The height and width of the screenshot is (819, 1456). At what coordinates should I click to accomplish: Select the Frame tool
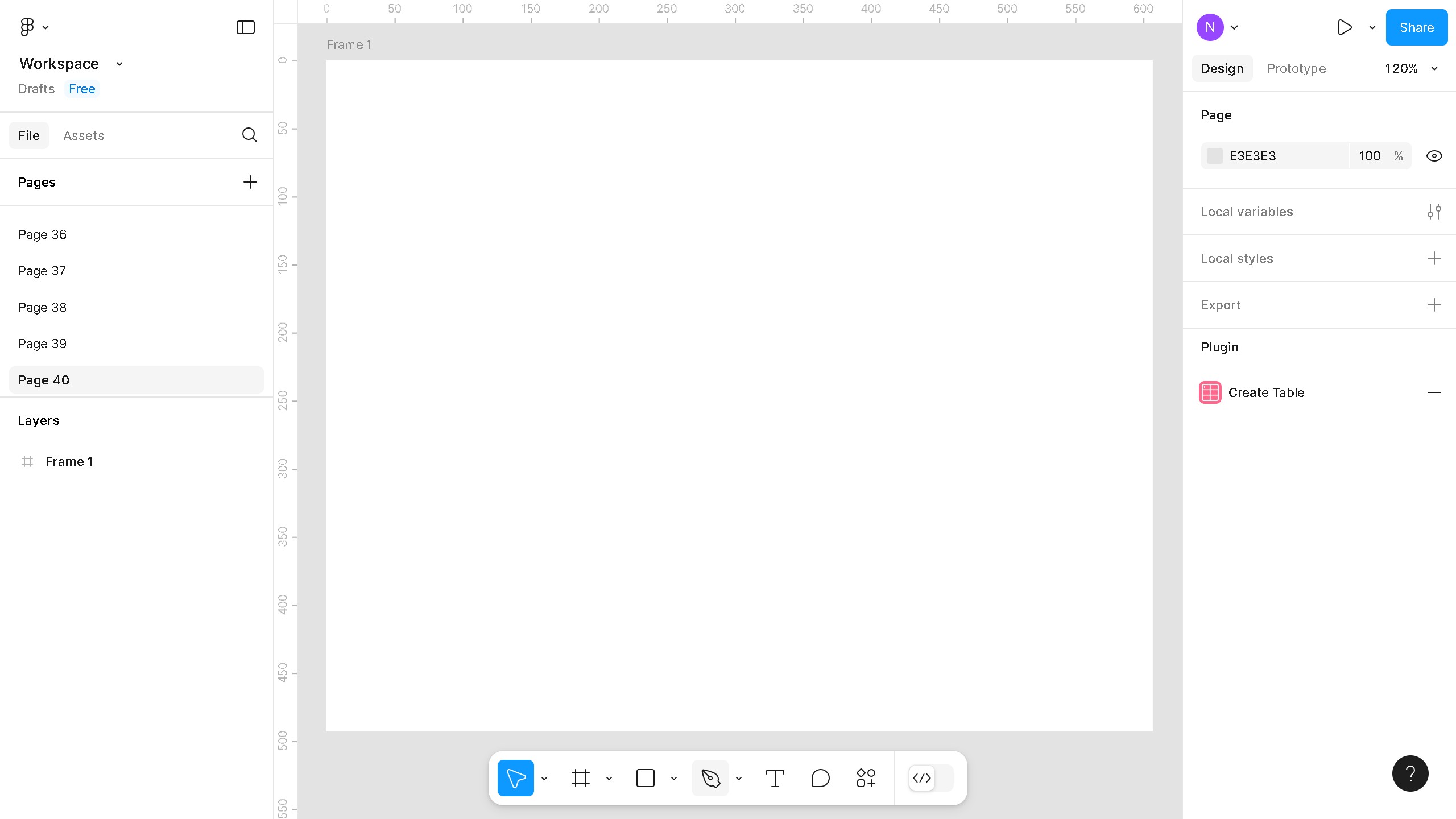[x=581, y=778]
